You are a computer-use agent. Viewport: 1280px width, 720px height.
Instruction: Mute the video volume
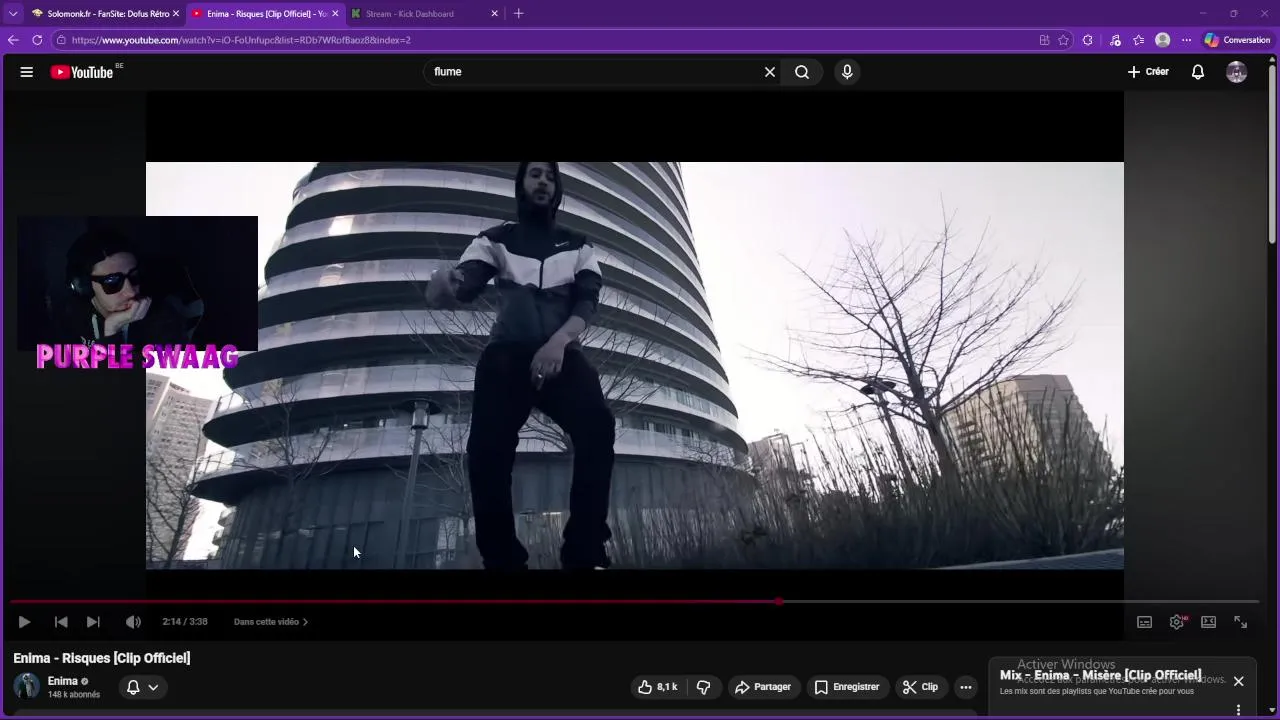click(x=133, y=622)
